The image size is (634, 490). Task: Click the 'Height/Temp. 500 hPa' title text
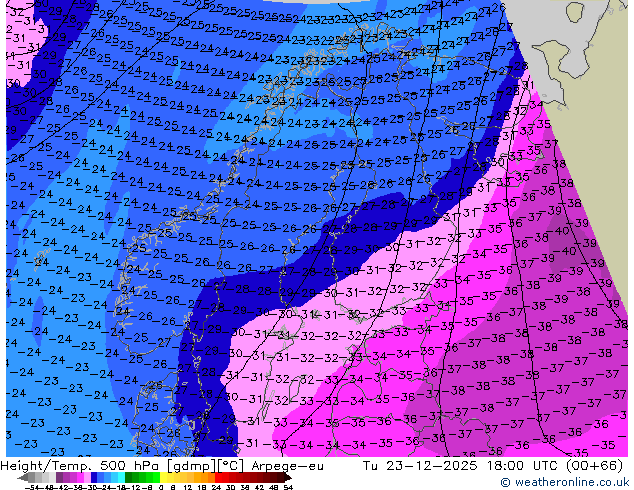pyautogui.click(x=78, y=466)
